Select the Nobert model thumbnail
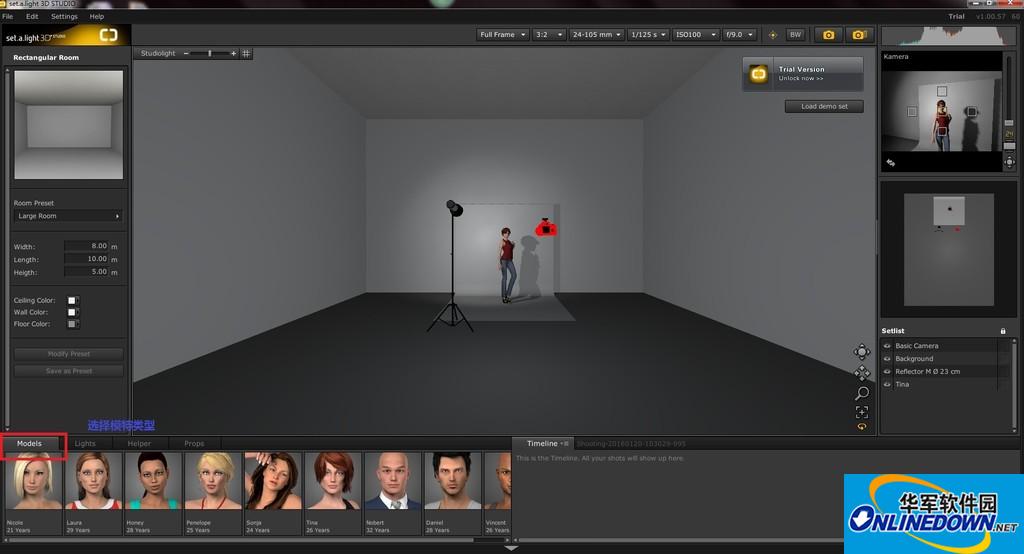The image size is (1024, 554). click(392, 494)
